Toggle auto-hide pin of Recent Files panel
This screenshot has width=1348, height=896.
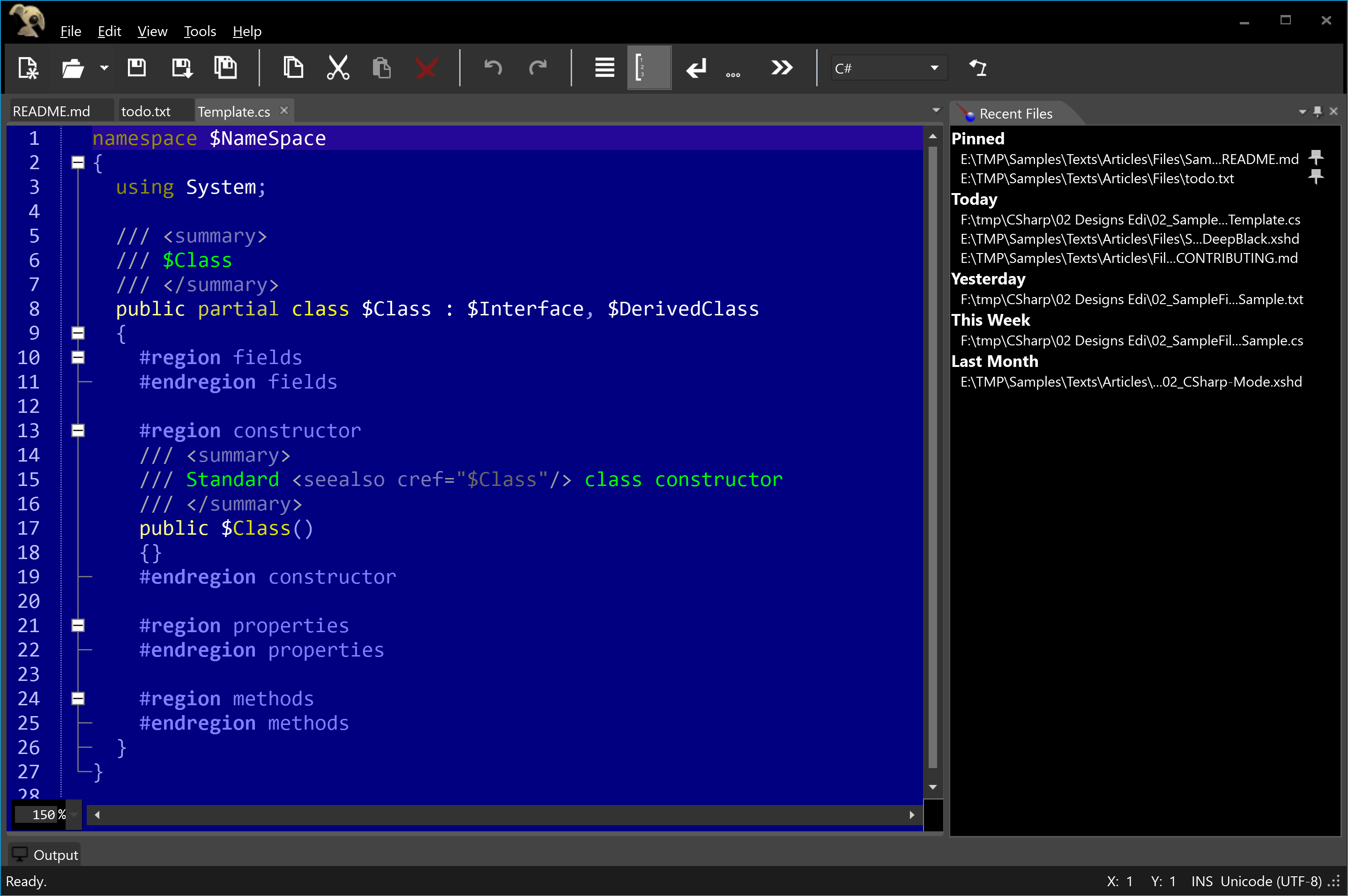pyautogui.click(x=1318, y=112)
